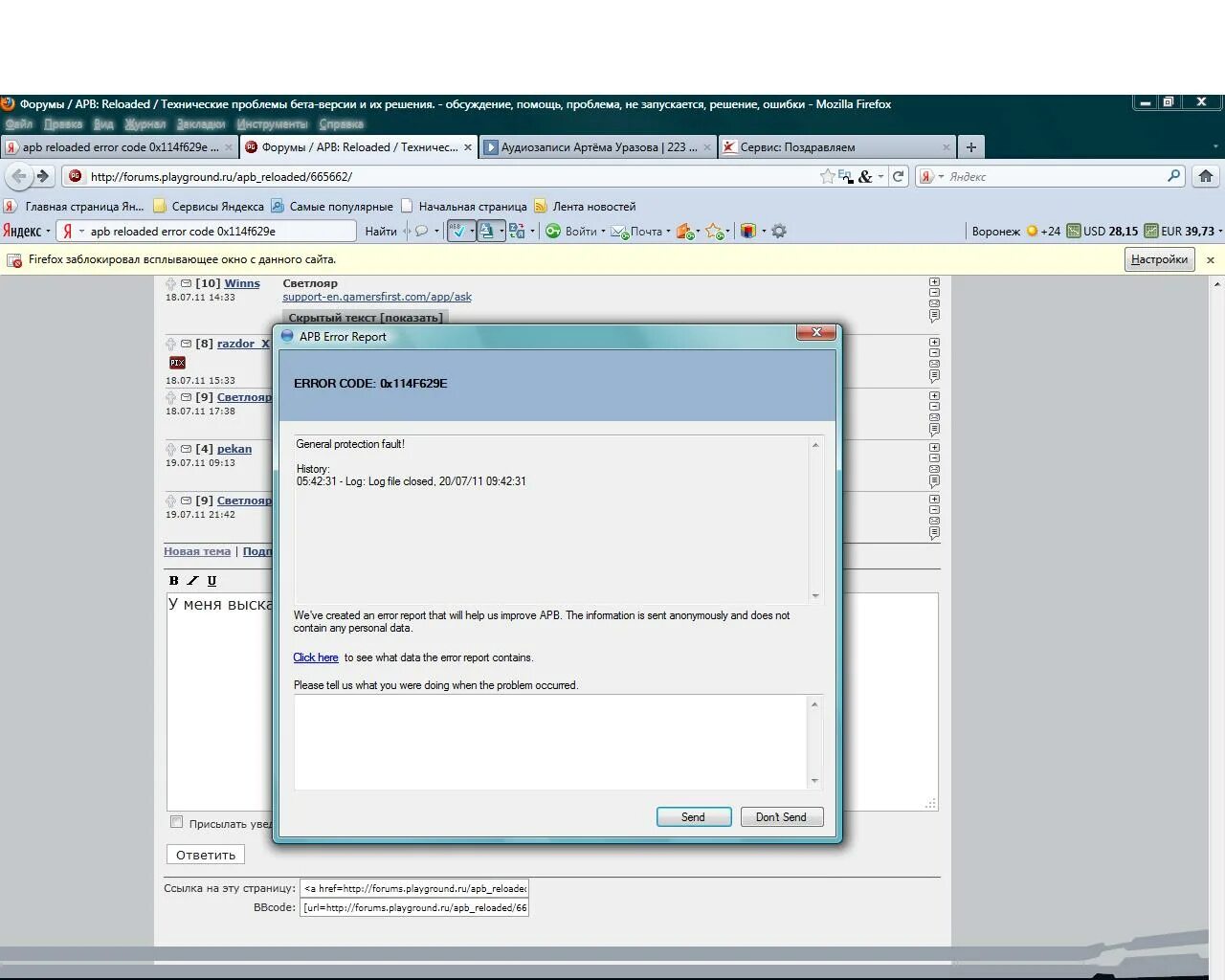
Task: Open the search engine dropdown in the Яндекс box
Action: point(941,176)
